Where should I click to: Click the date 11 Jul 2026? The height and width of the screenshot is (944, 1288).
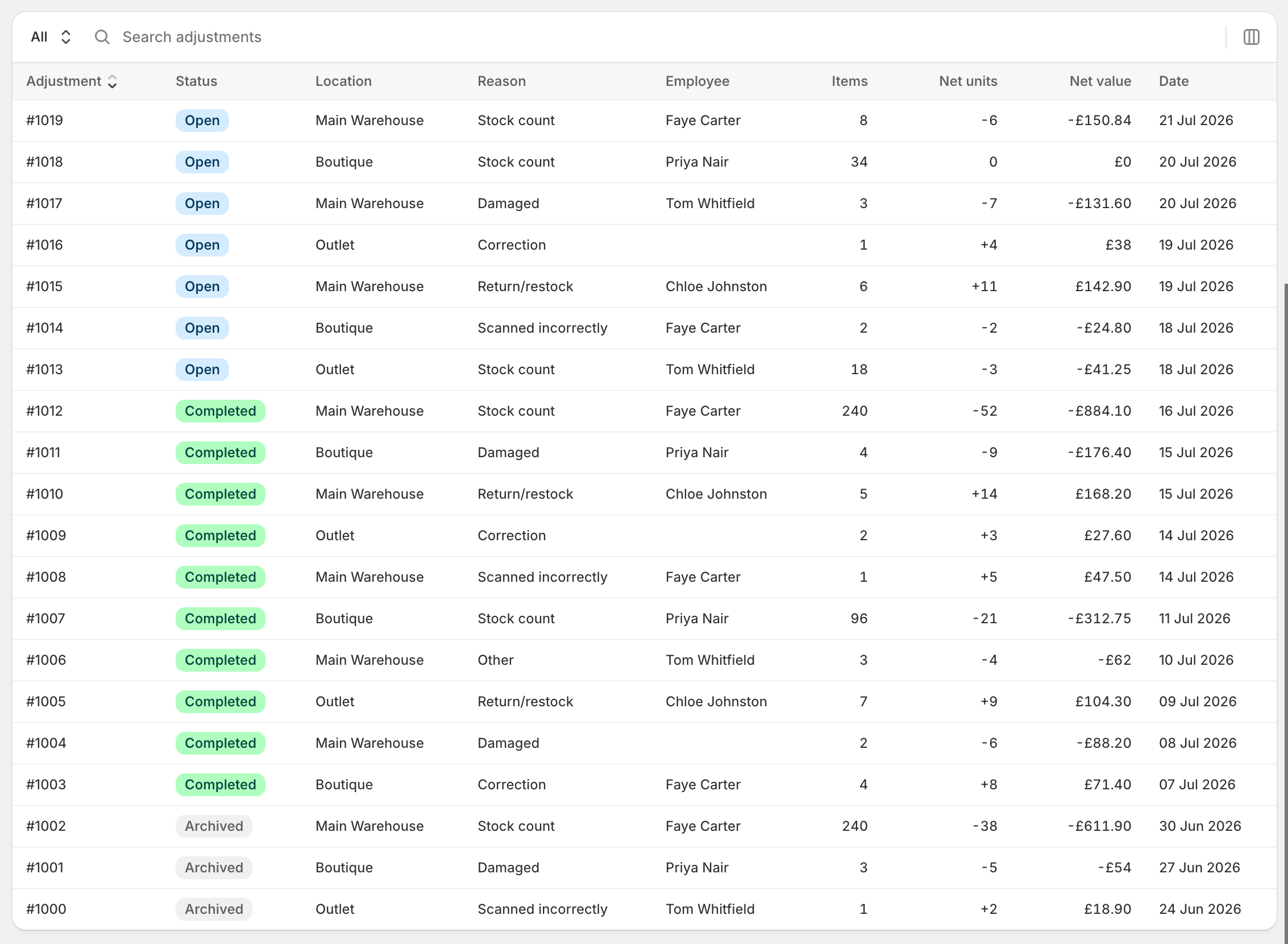coord(1194,619)
